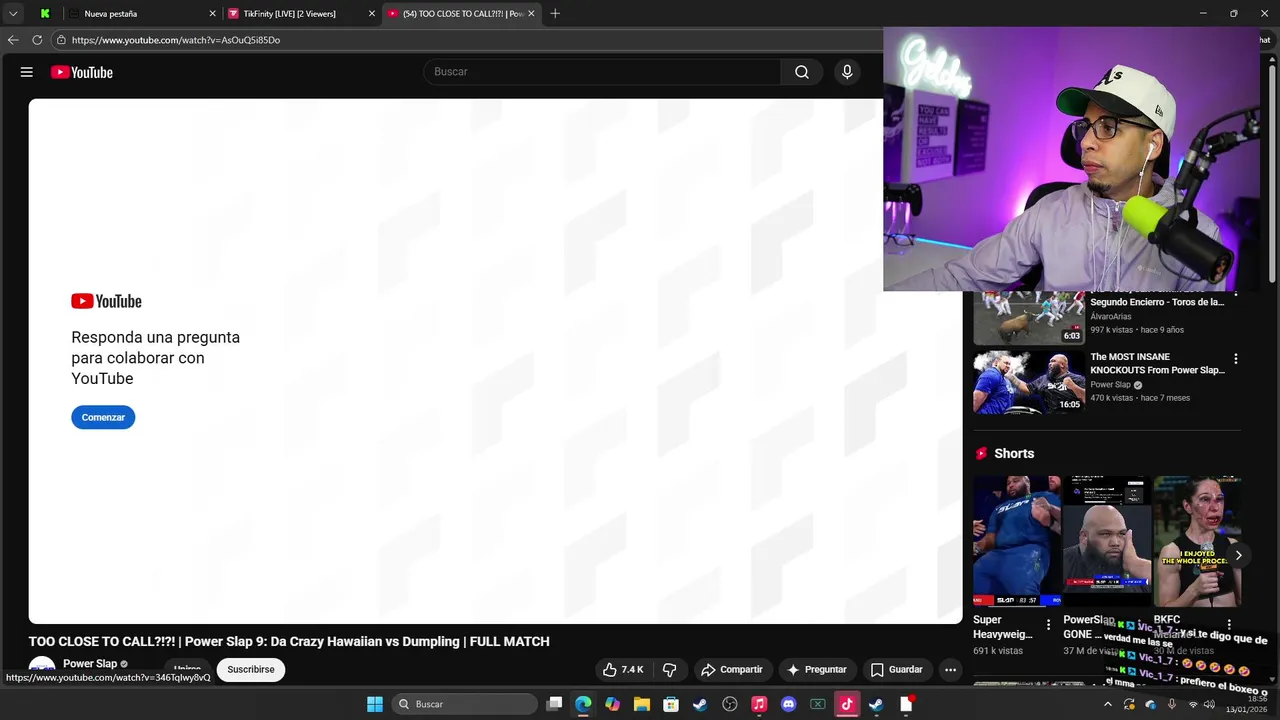Open Microsoft Edge from taskbar
1280x720 pixels.
584,704
